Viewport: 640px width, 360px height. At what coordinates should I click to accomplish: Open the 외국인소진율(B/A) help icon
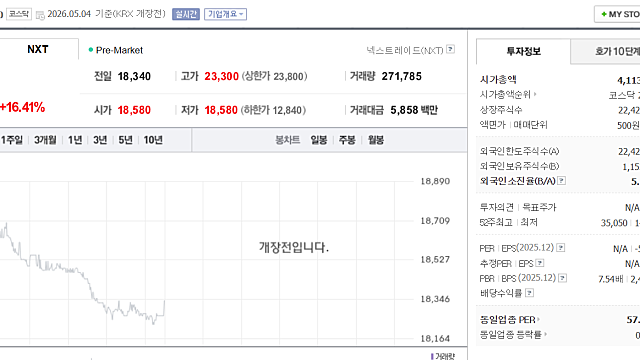coord(562,180)
